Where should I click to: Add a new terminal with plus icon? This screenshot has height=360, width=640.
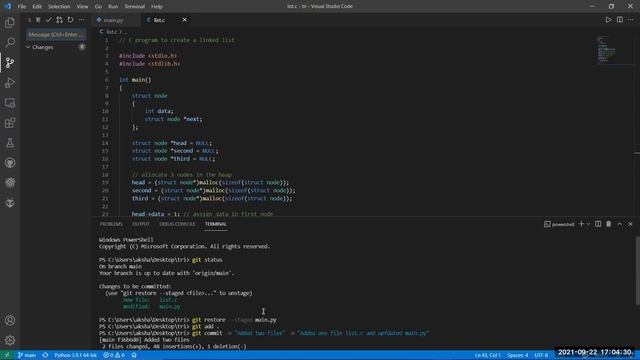(x=581, y=224)
